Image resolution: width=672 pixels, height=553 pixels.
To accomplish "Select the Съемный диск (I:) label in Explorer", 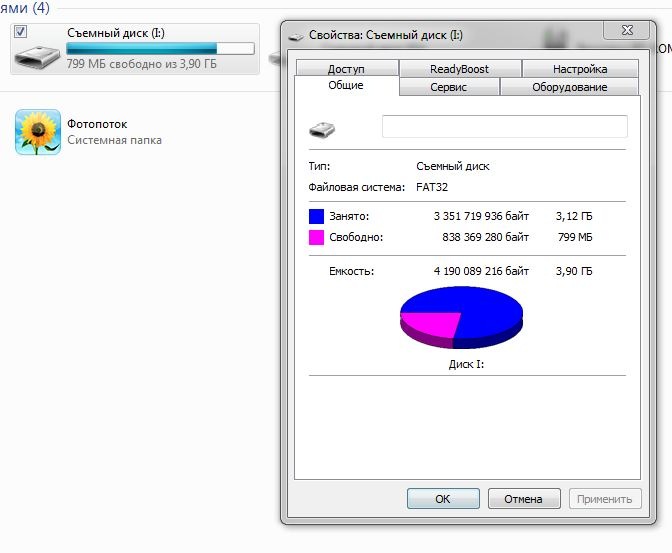I will pyautogui.click(x=116, y=33).
